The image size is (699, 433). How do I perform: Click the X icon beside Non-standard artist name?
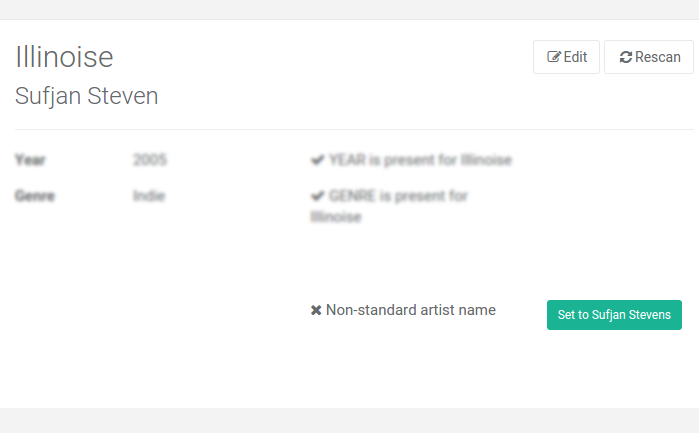tap(316, 310)
